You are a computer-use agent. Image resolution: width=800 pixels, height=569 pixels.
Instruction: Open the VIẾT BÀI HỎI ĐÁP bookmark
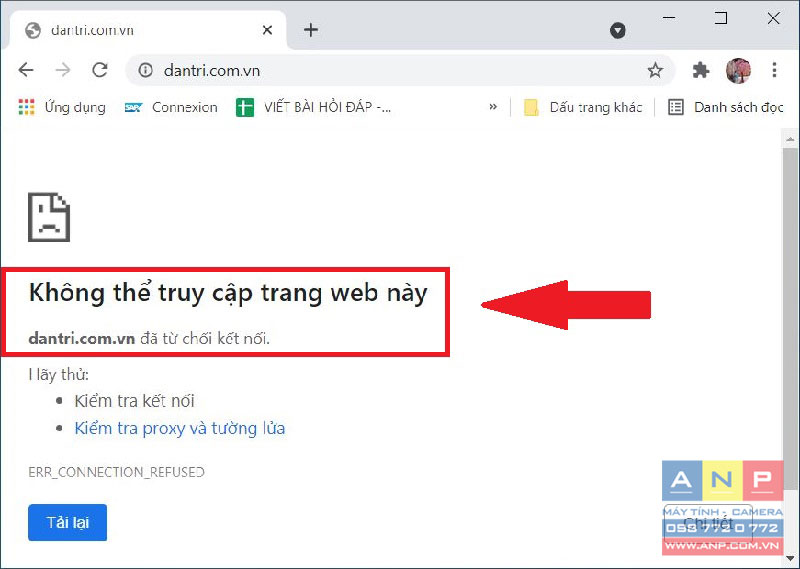point(313,107)
